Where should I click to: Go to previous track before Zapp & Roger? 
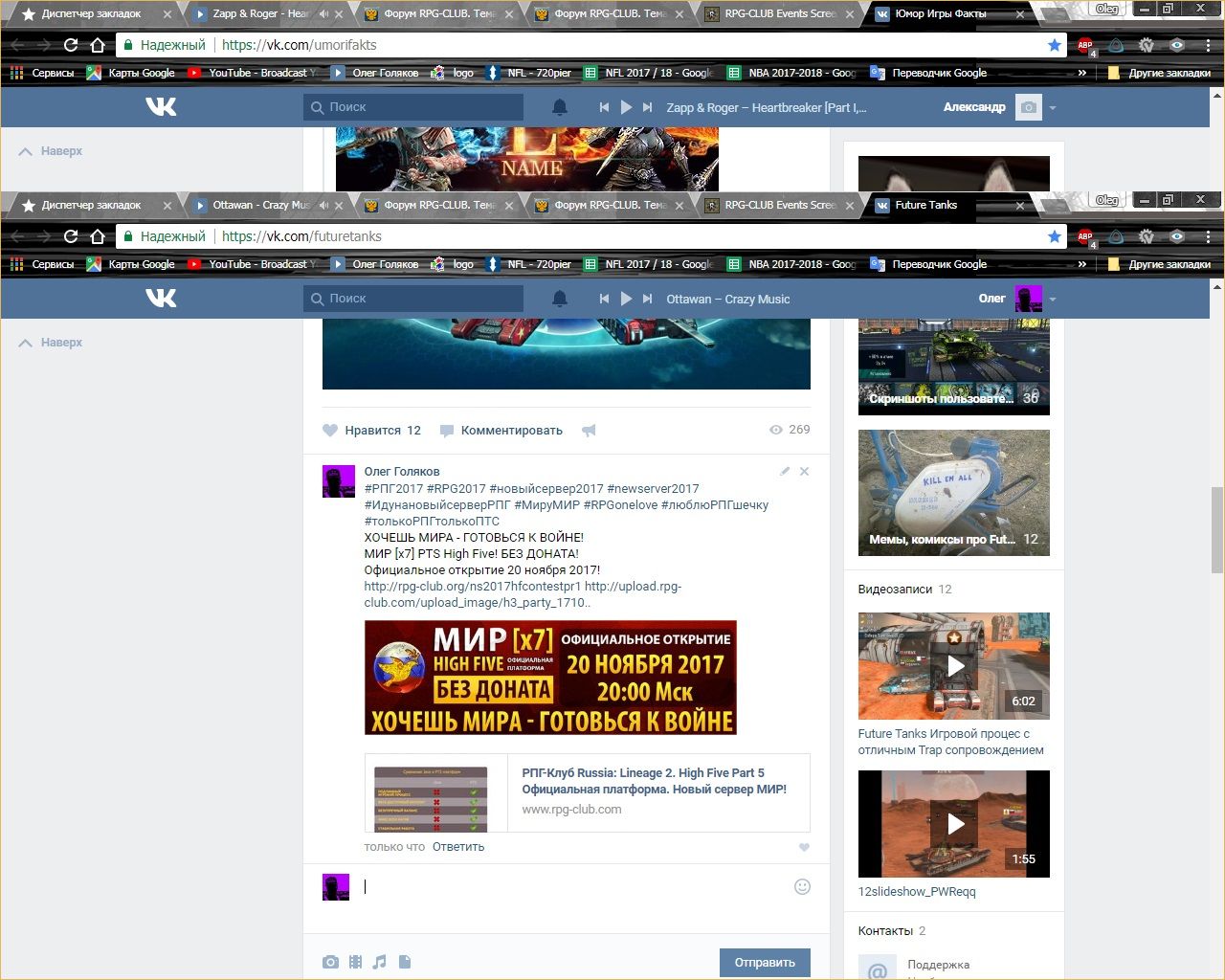pos(604,107)
